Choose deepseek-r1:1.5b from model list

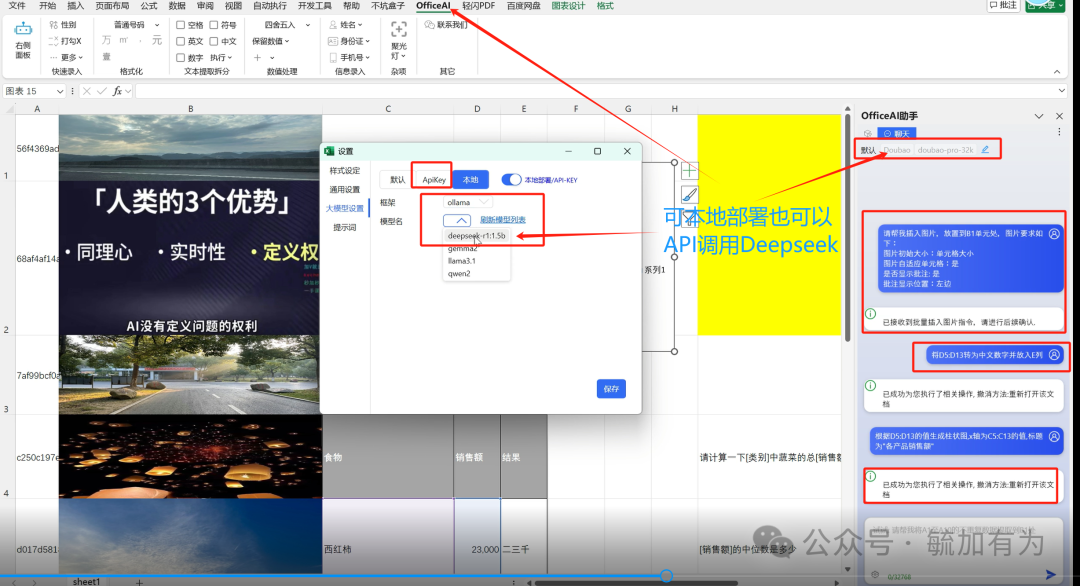click(477, 236)
